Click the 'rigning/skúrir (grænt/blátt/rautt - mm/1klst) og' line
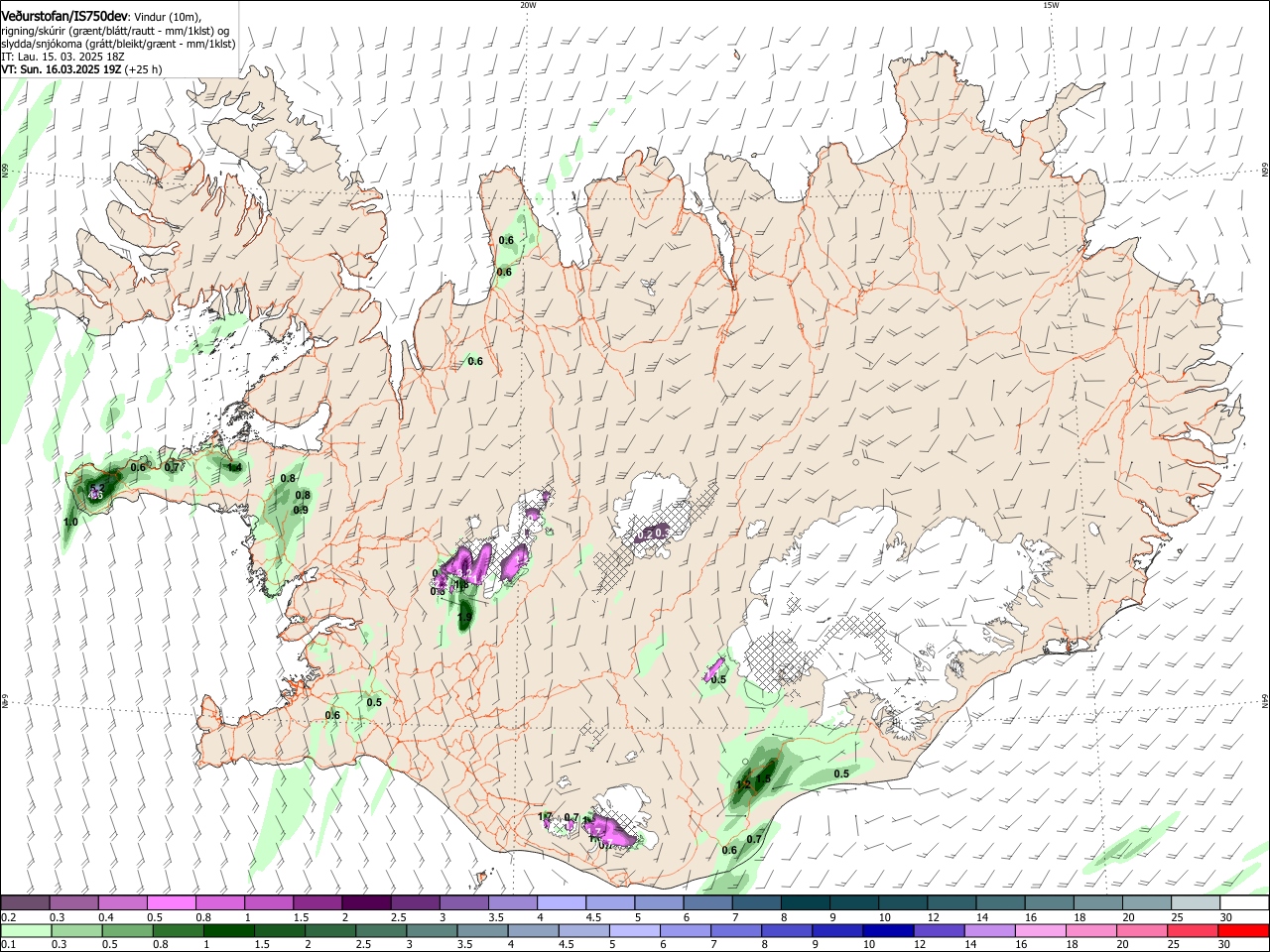Viewport: 1270px width, 952px height. pos(115,31)
